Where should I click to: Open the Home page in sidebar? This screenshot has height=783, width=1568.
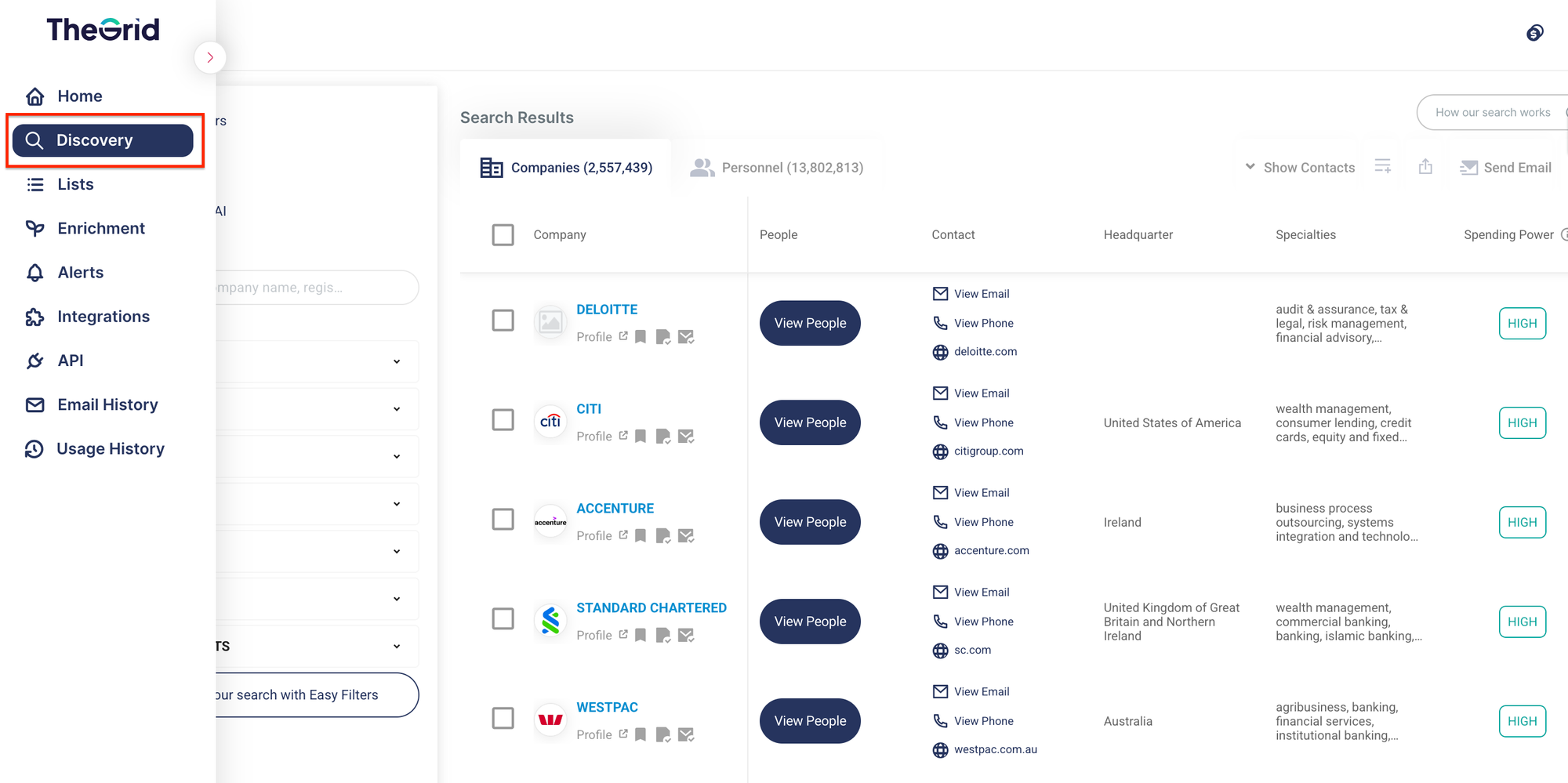(64, 96)
